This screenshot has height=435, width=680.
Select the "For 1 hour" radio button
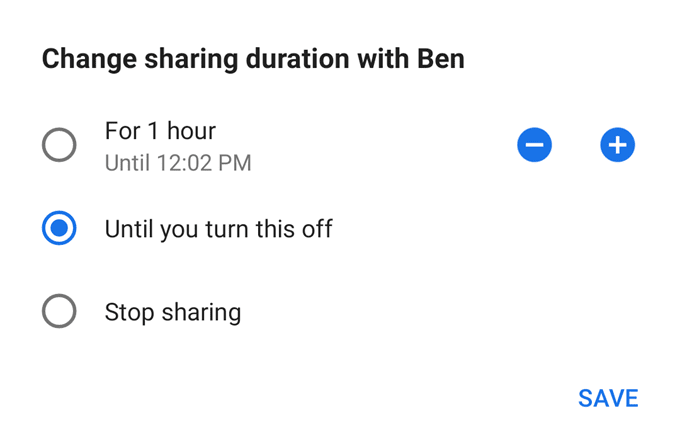[59, 145]
